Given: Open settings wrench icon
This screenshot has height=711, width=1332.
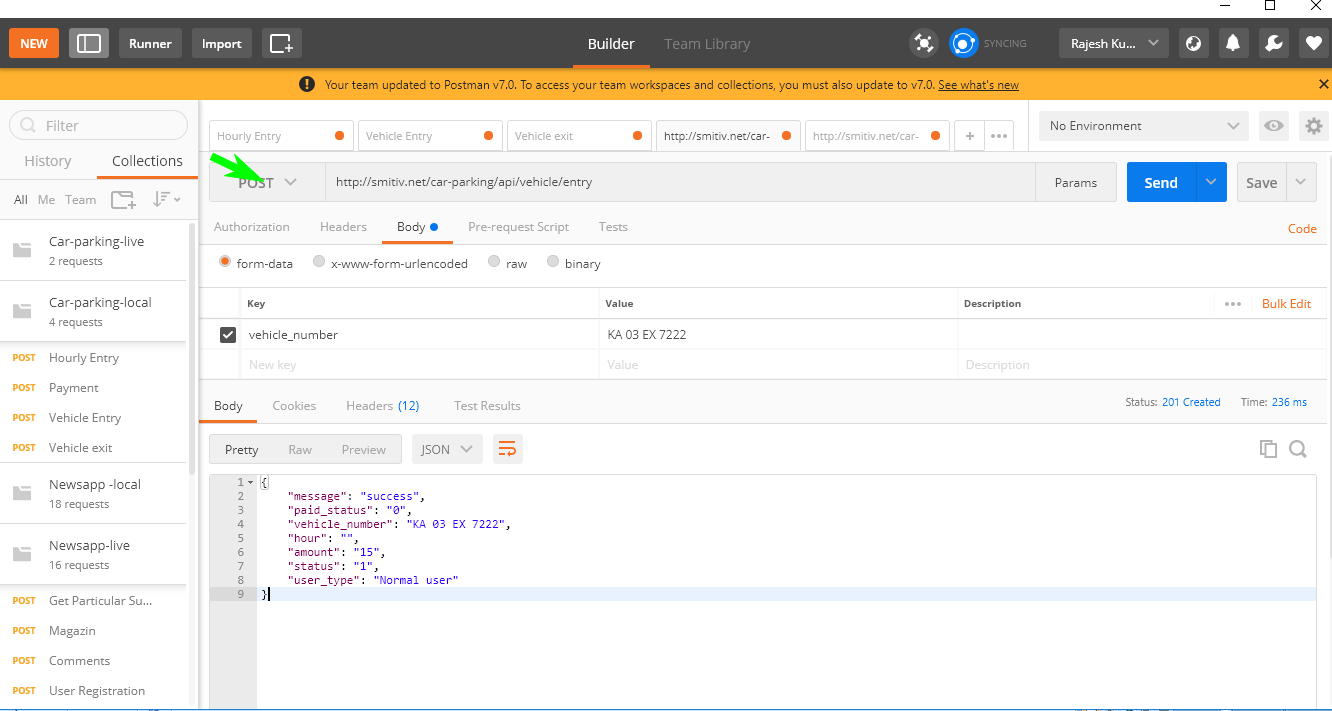Looking at the screenshot, I should tap(1273, 43).
